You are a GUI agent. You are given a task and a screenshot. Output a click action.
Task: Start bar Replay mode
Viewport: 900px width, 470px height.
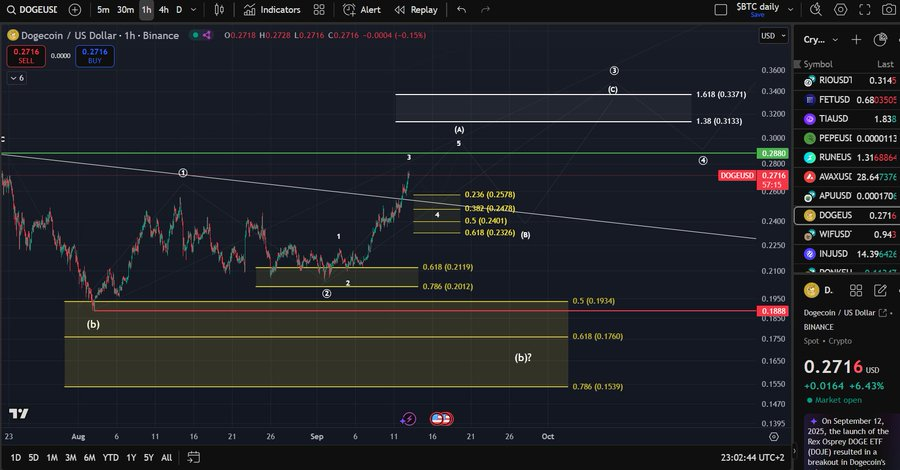416,10
